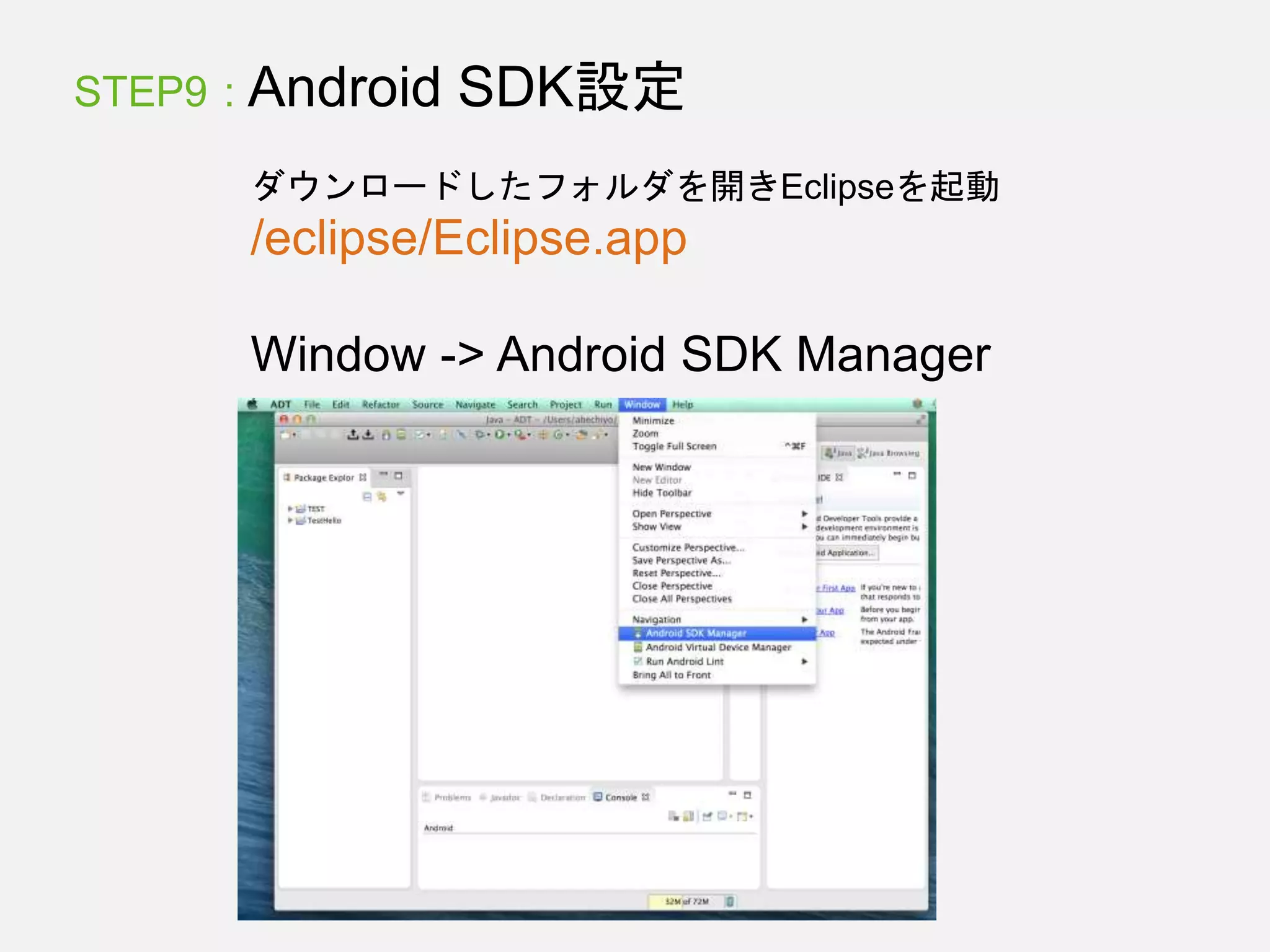The width and height of the screenshot is (1270, 952).
Task: Click Android Virtual Device Manager toolbar icon
Action: coord(401,435)
